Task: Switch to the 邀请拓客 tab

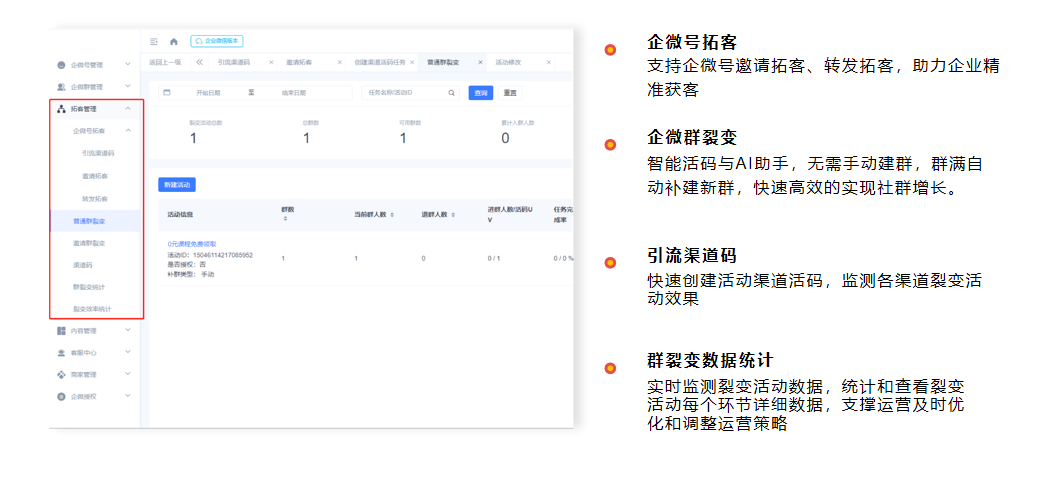Action: tap(297, 62)
